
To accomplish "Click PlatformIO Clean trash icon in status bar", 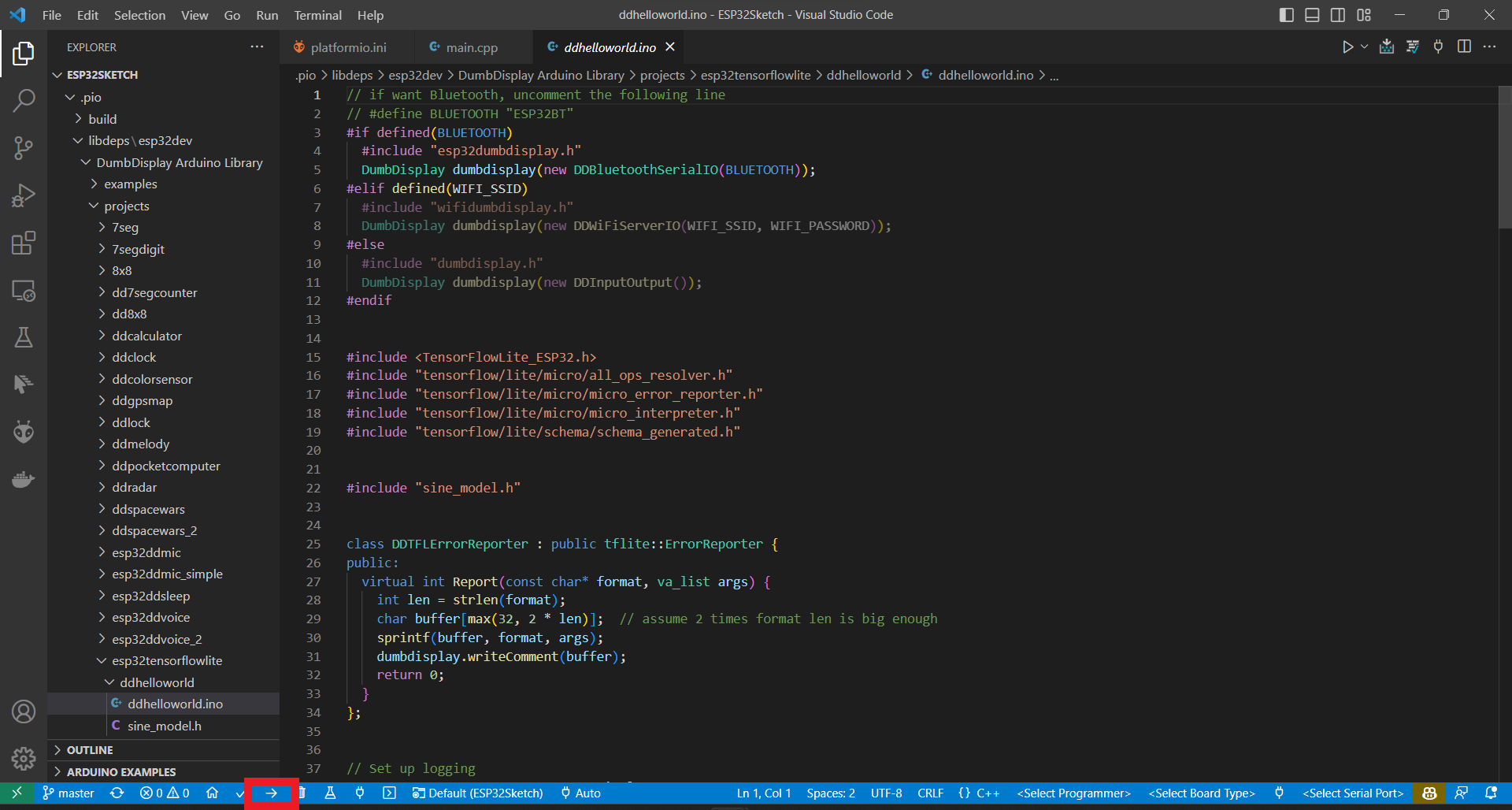I will (302, 793).
